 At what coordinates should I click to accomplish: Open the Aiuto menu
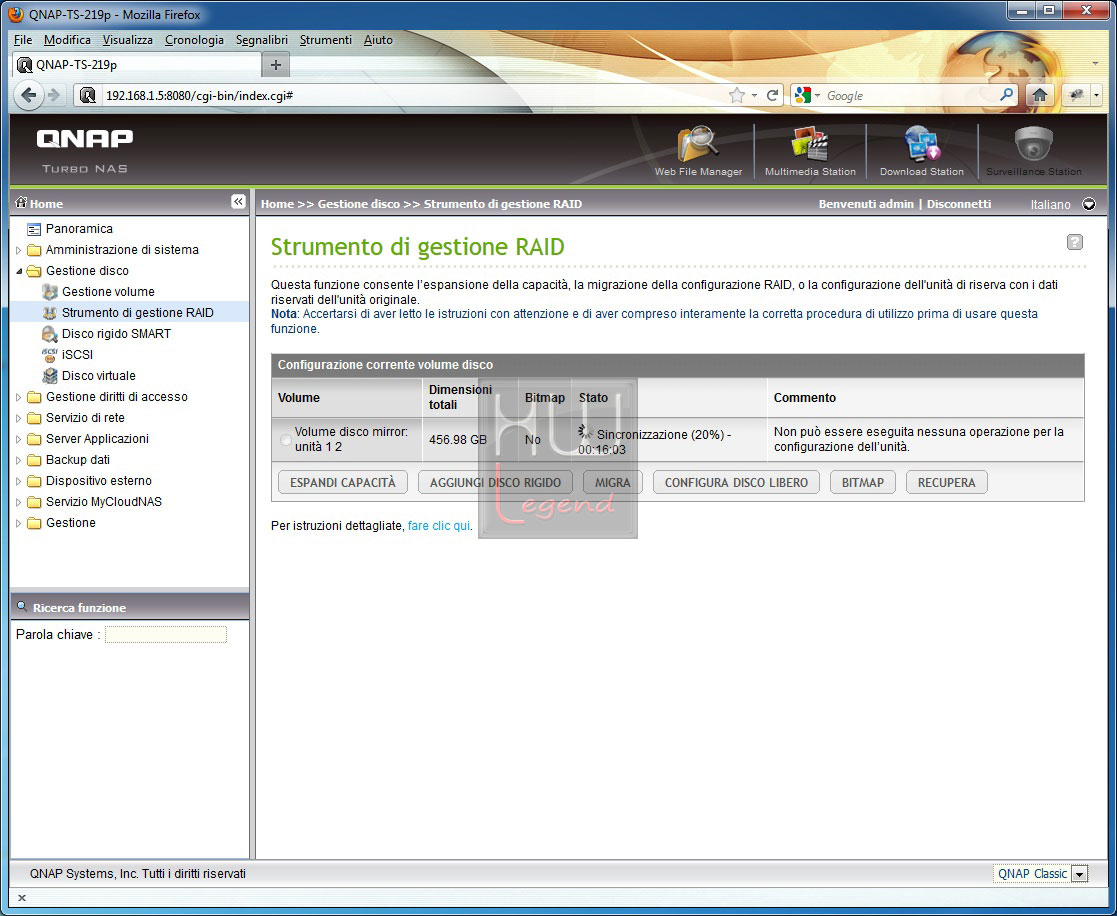click(378, 40)
